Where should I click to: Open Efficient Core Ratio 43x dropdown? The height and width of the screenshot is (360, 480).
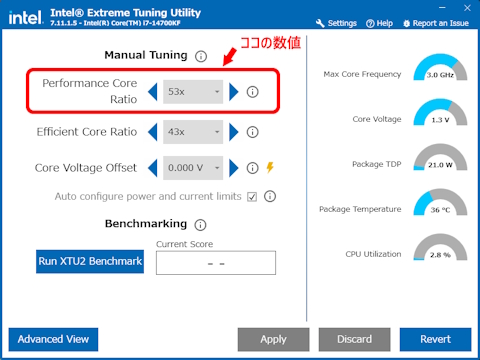click(193, 132)
